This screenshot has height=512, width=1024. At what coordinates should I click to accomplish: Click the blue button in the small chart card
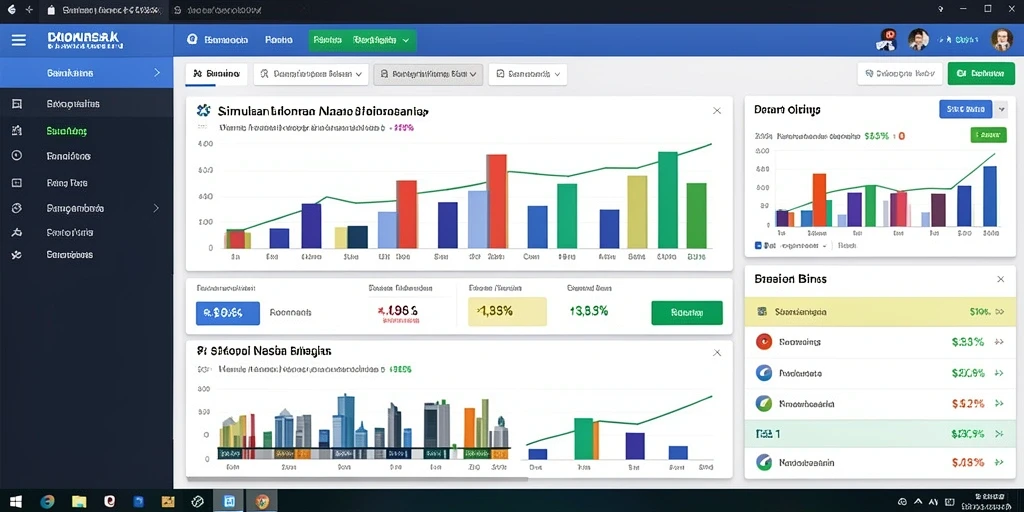click(965, 109)
